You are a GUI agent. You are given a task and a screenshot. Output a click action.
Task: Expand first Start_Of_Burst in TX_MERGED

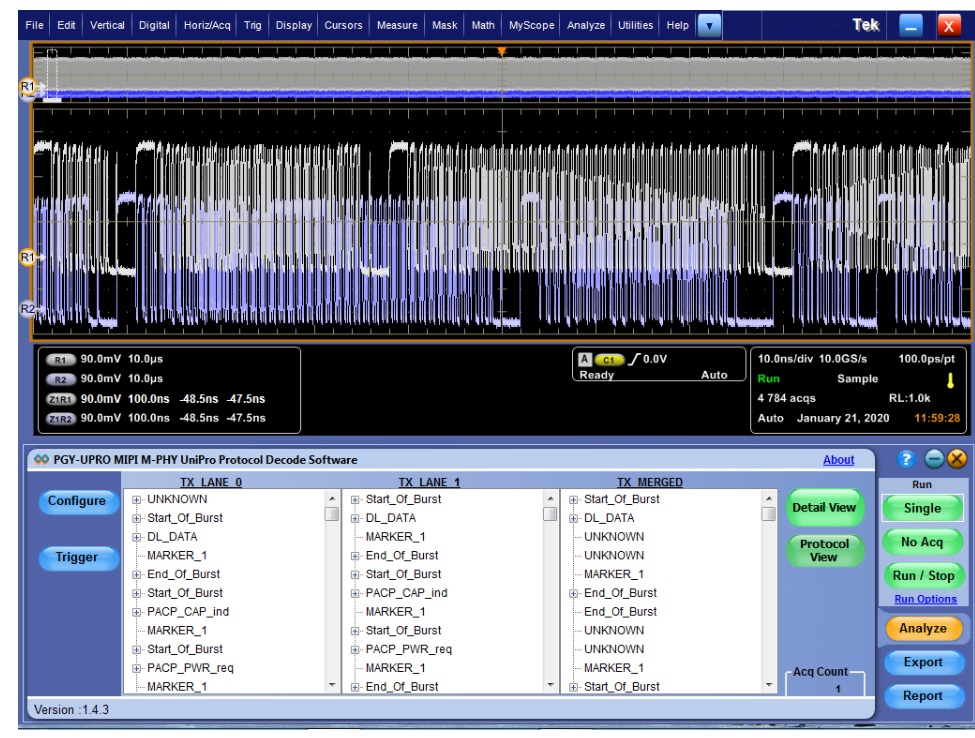click(x=573, y=499)
